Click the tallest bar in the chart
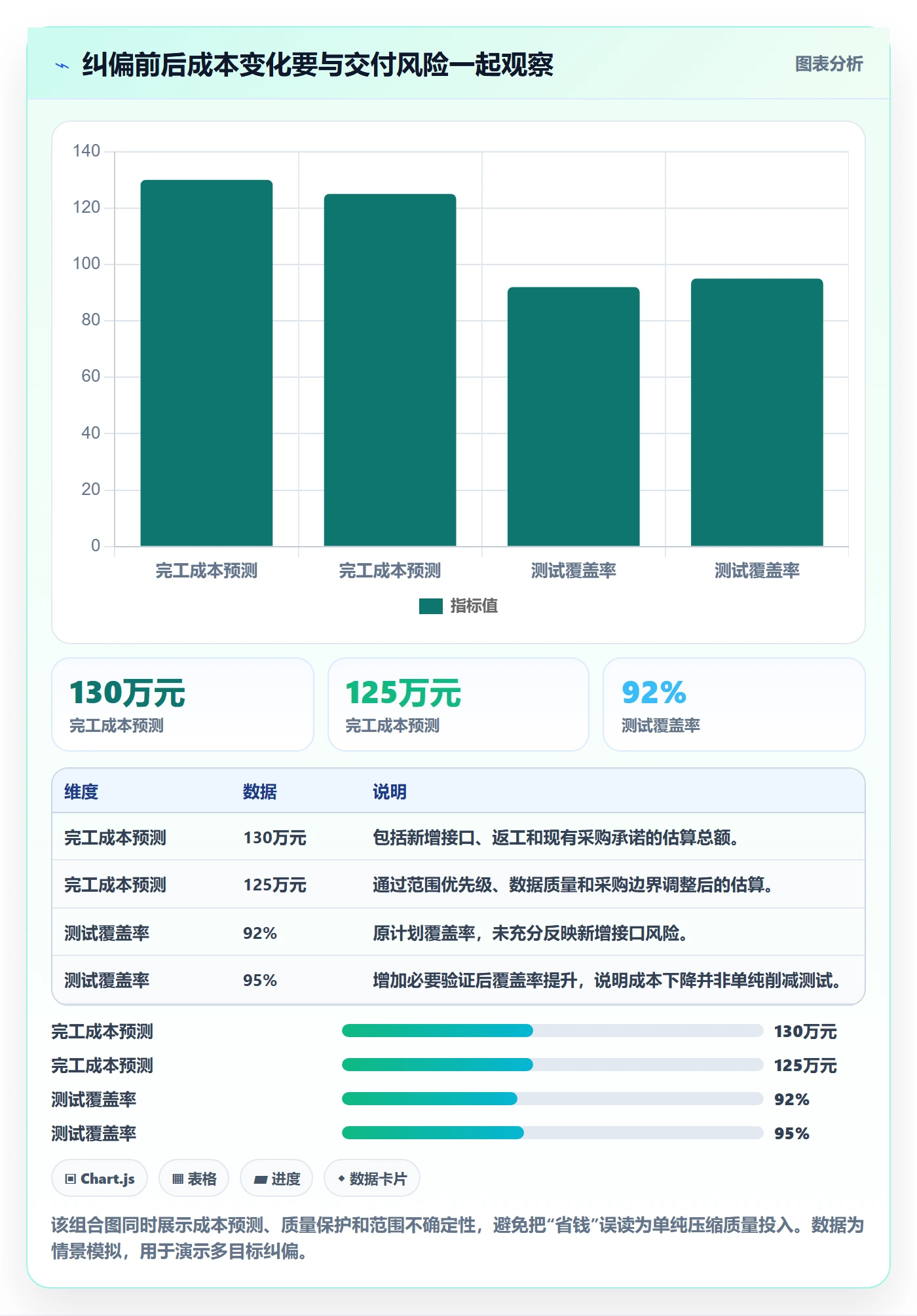Viewport: 917px width, 1316px height. (206, 363)
